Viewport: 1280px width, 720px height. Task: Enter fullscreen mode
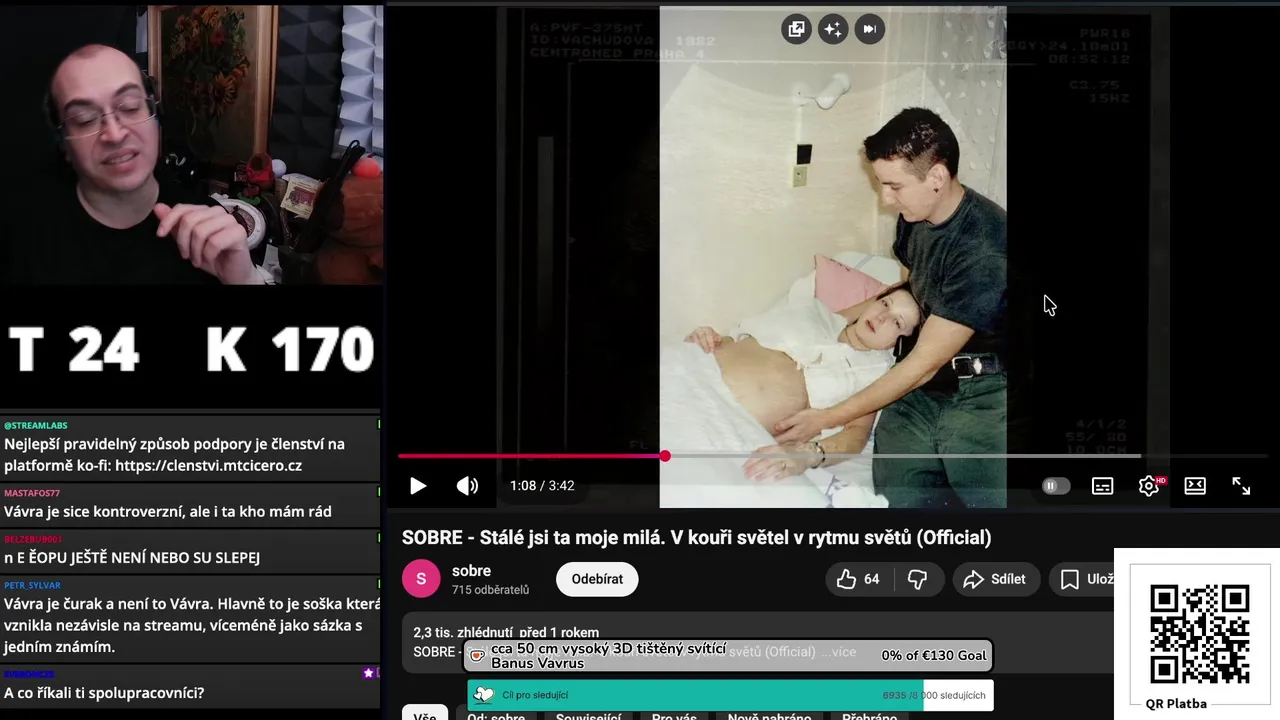click(x=1241, y=486)
